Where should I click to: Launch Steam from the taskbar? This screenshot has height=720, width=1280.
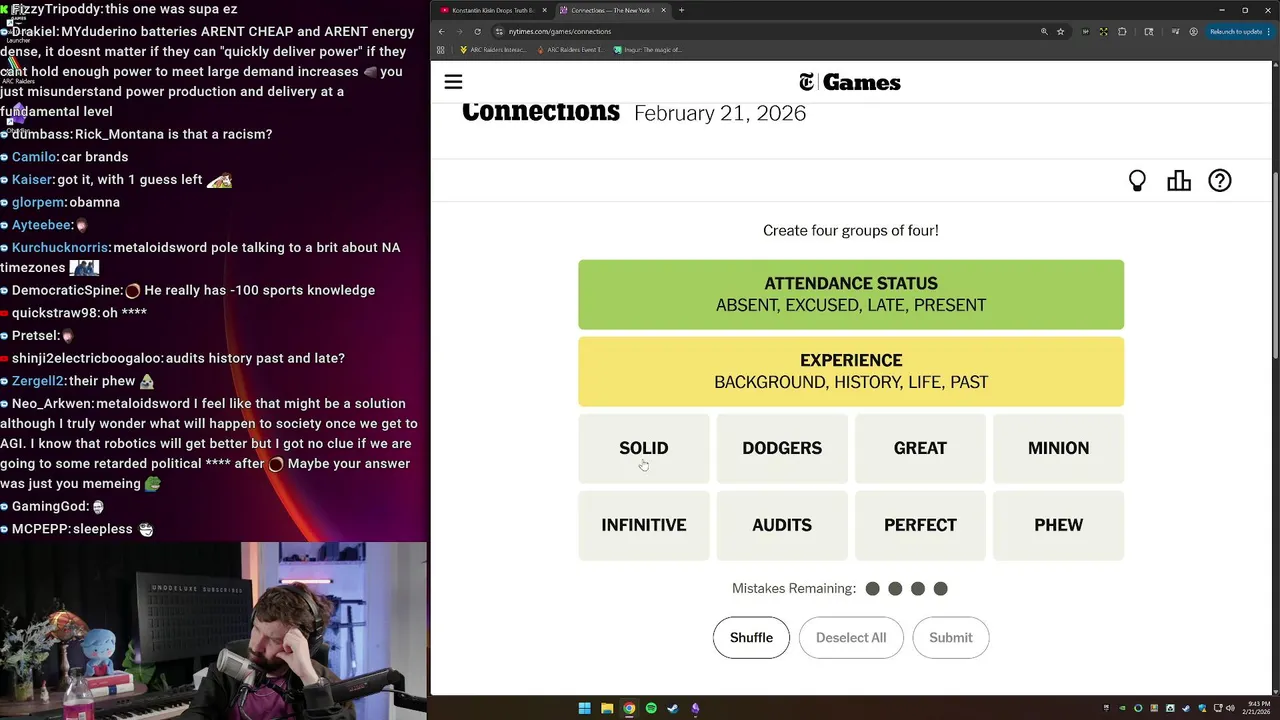click(x=673, y=709)
